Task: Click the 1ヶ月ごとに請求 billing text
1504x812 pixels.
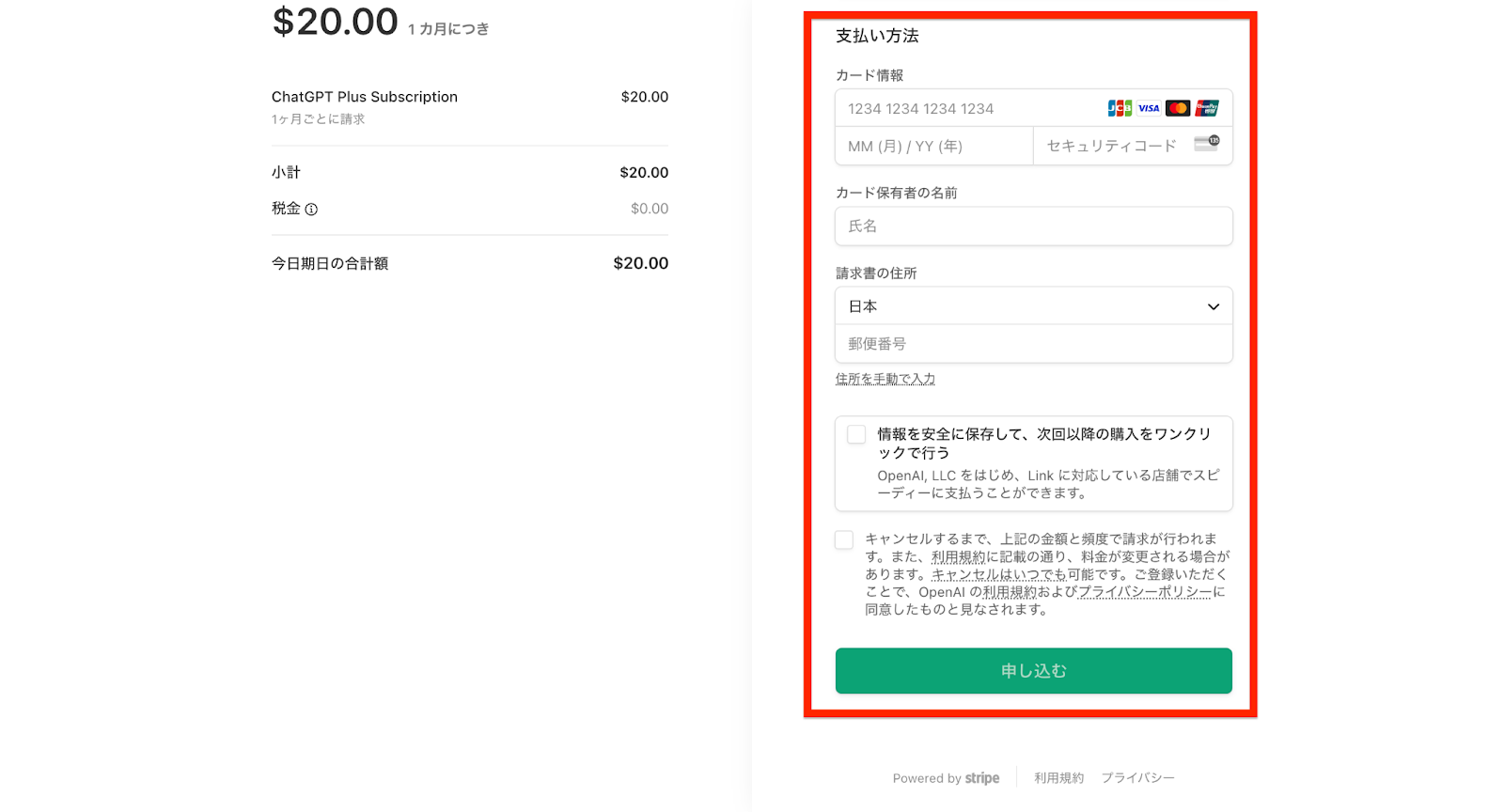Action: click(319, 119)
